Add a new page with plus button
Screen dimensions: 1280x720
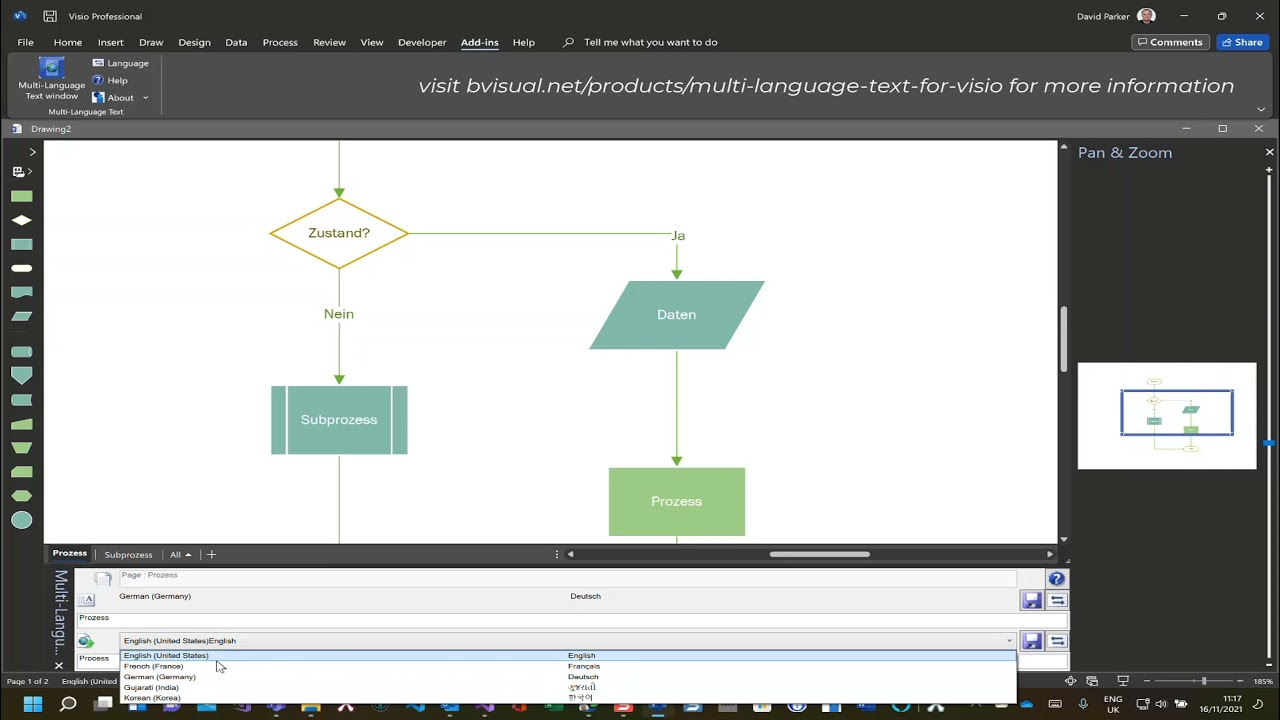click(x=211, y=554)
